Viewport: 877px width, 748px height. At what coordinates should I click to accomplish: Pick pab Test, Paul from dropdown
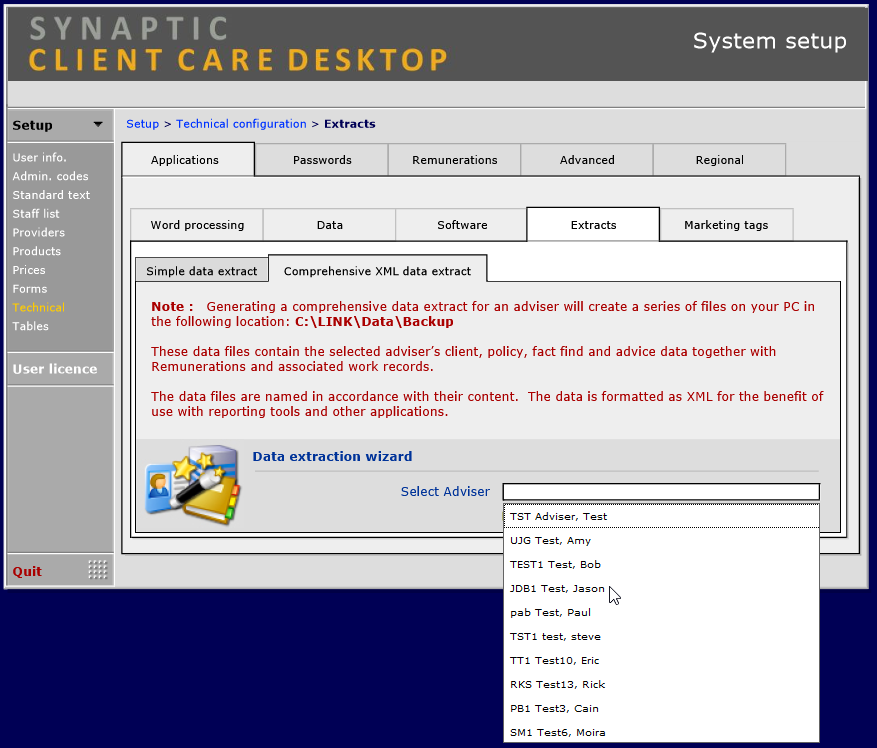661,613
